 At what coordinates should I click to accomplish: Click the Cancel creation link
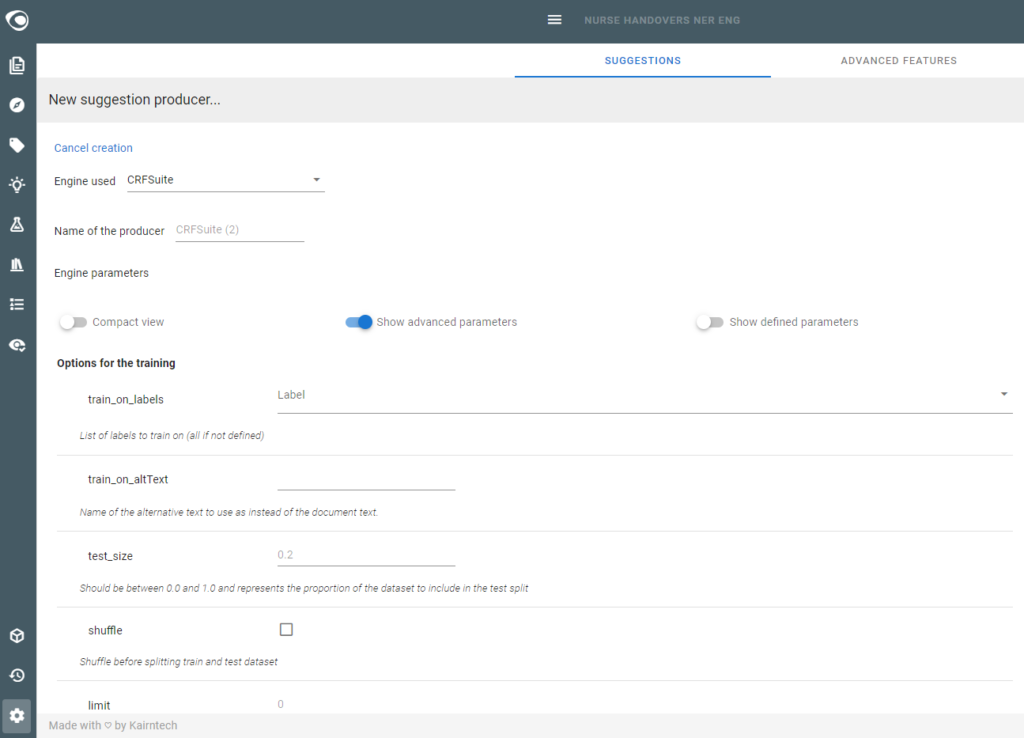tap(93, 148)
